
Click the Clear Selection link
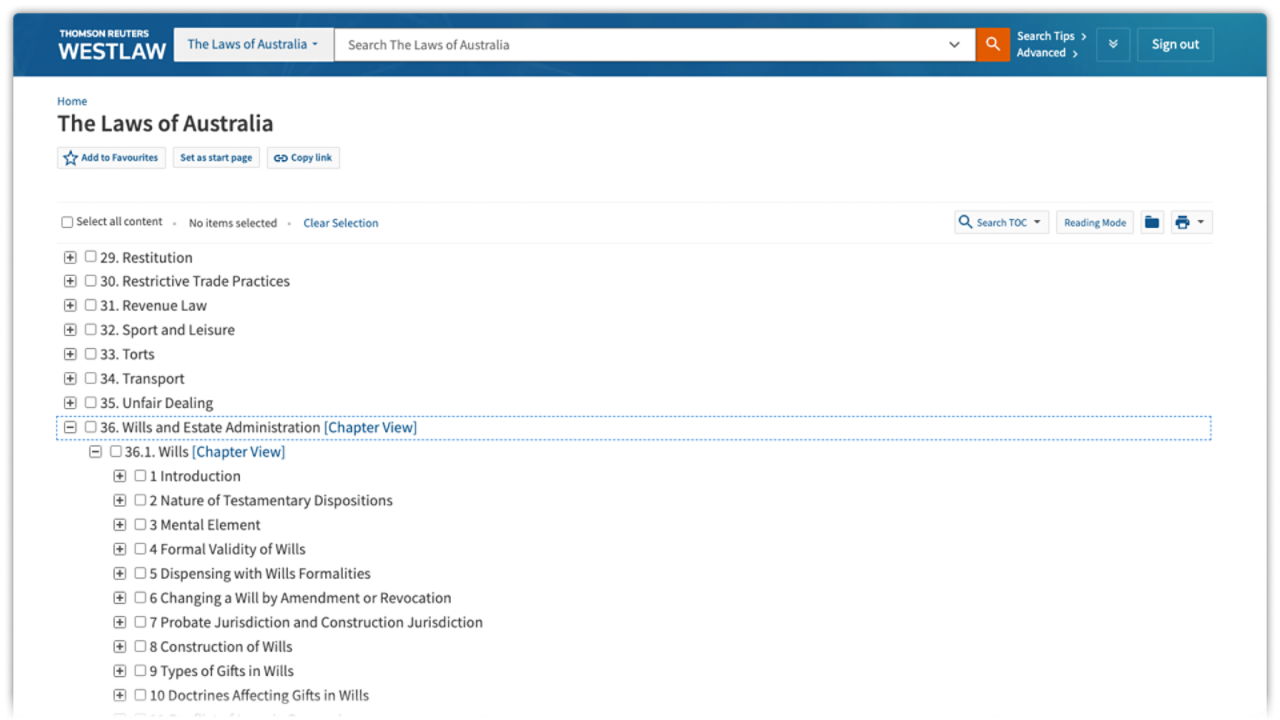341,223
